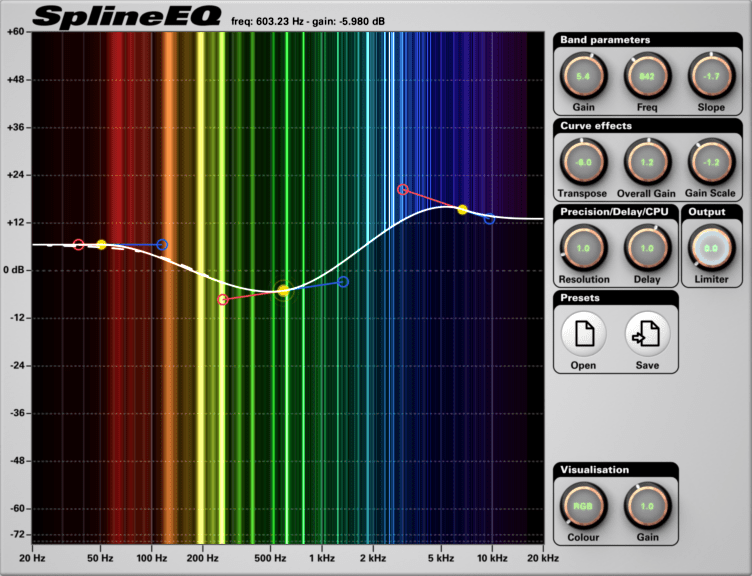This screenshot has width=752, height=576.
Task: Select the yellow band point near 7 kHz
Action: coord(462,210)
